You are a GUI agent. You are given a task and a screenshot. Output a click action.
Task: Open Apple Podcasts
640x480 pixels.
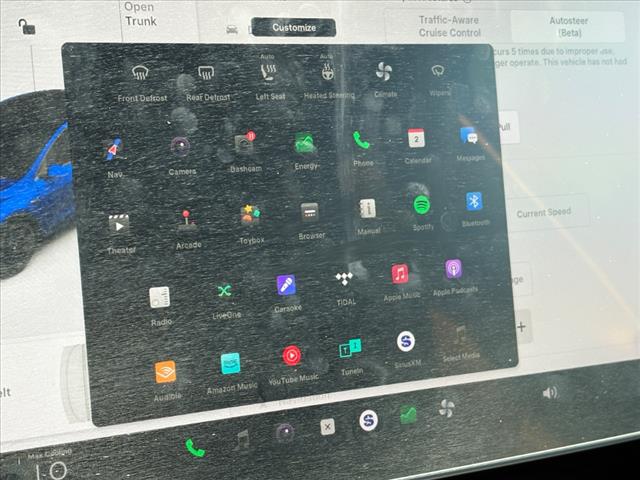click(454, 276)
